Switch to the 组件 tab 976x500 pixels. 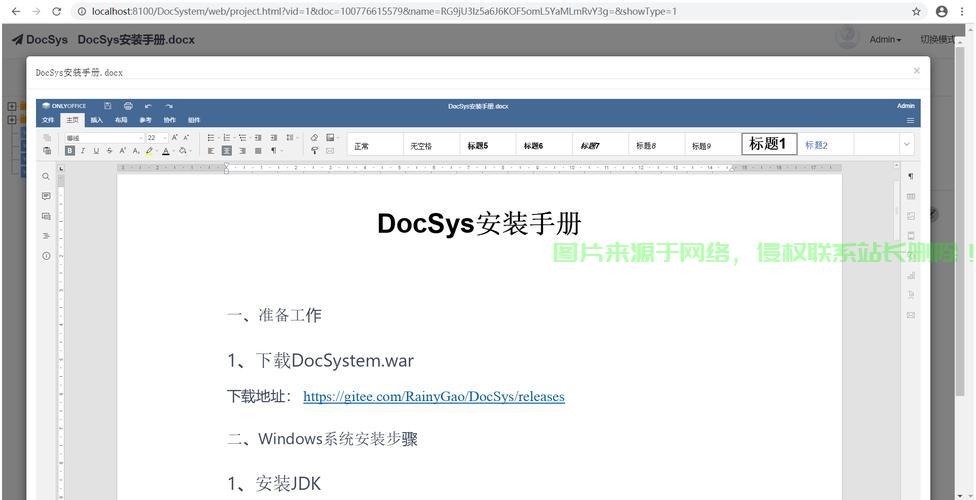(194, 120)
